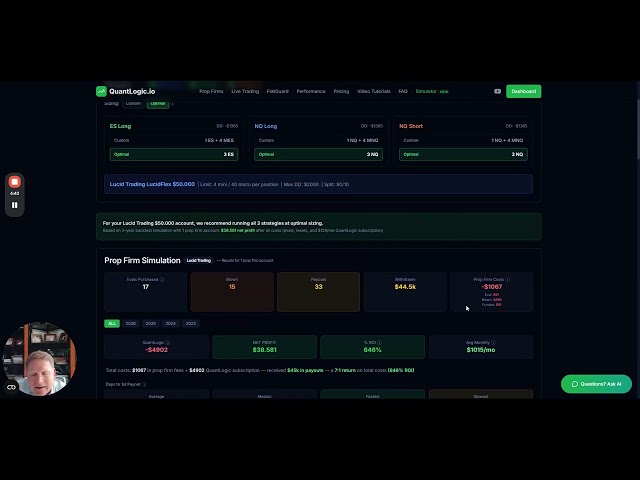Click the Prop Firm Simulation heading

[142, 260]
